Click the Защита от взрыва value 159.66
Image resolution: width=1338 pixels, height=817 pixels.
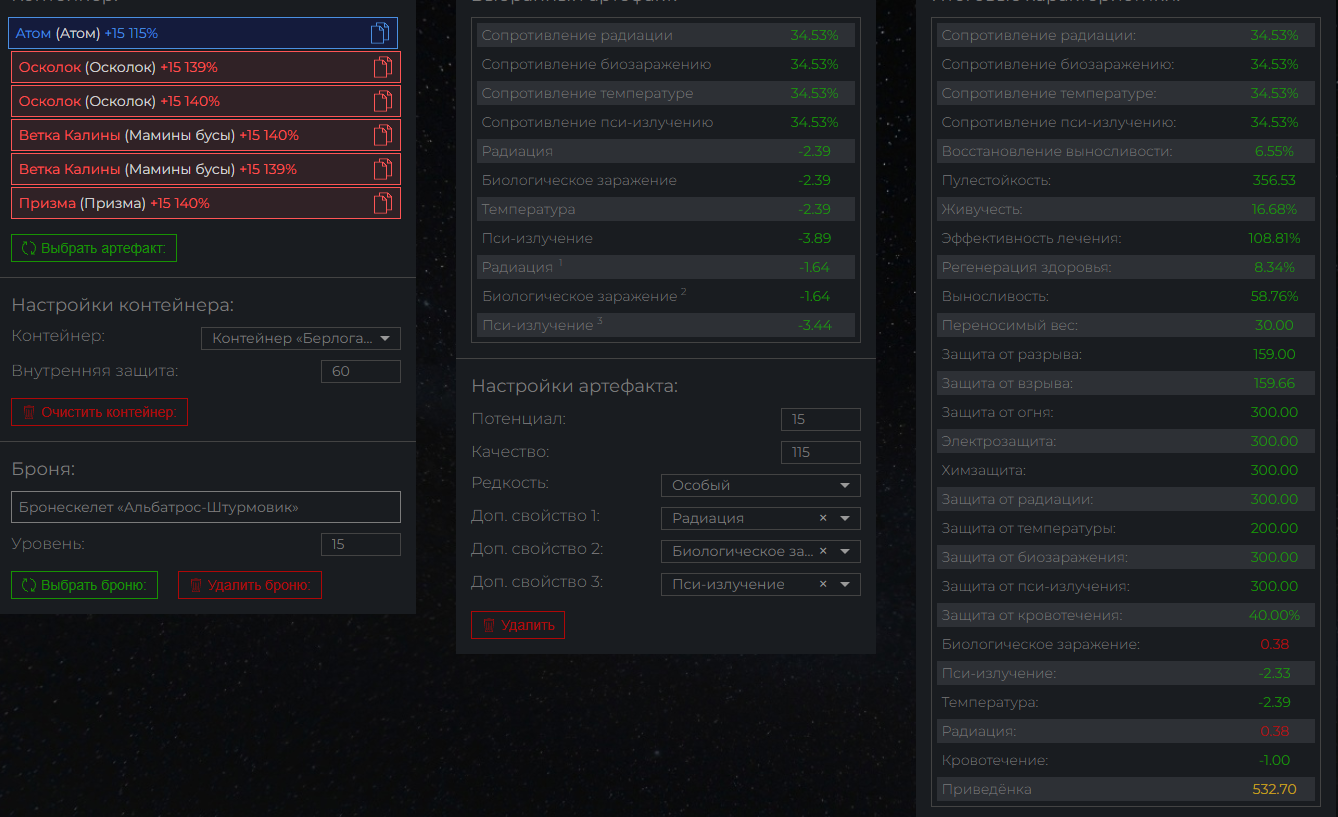pyautogui.click(x=1274, y=384)
